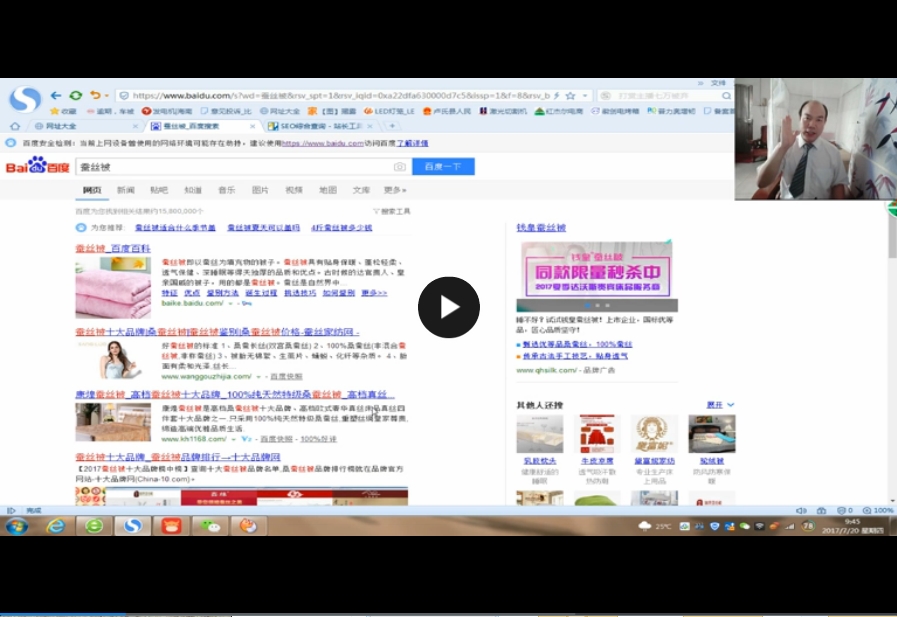Image resolution: width=897 pixels, height=617 pixels.
Task: Play the video with the center play button
Action: pos(448,307)
